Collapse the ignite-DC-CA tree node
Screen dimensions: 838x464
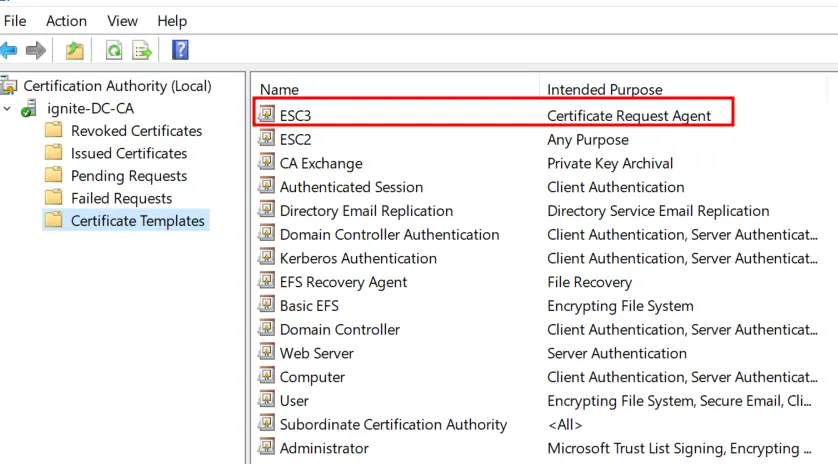tap(8, 109)
